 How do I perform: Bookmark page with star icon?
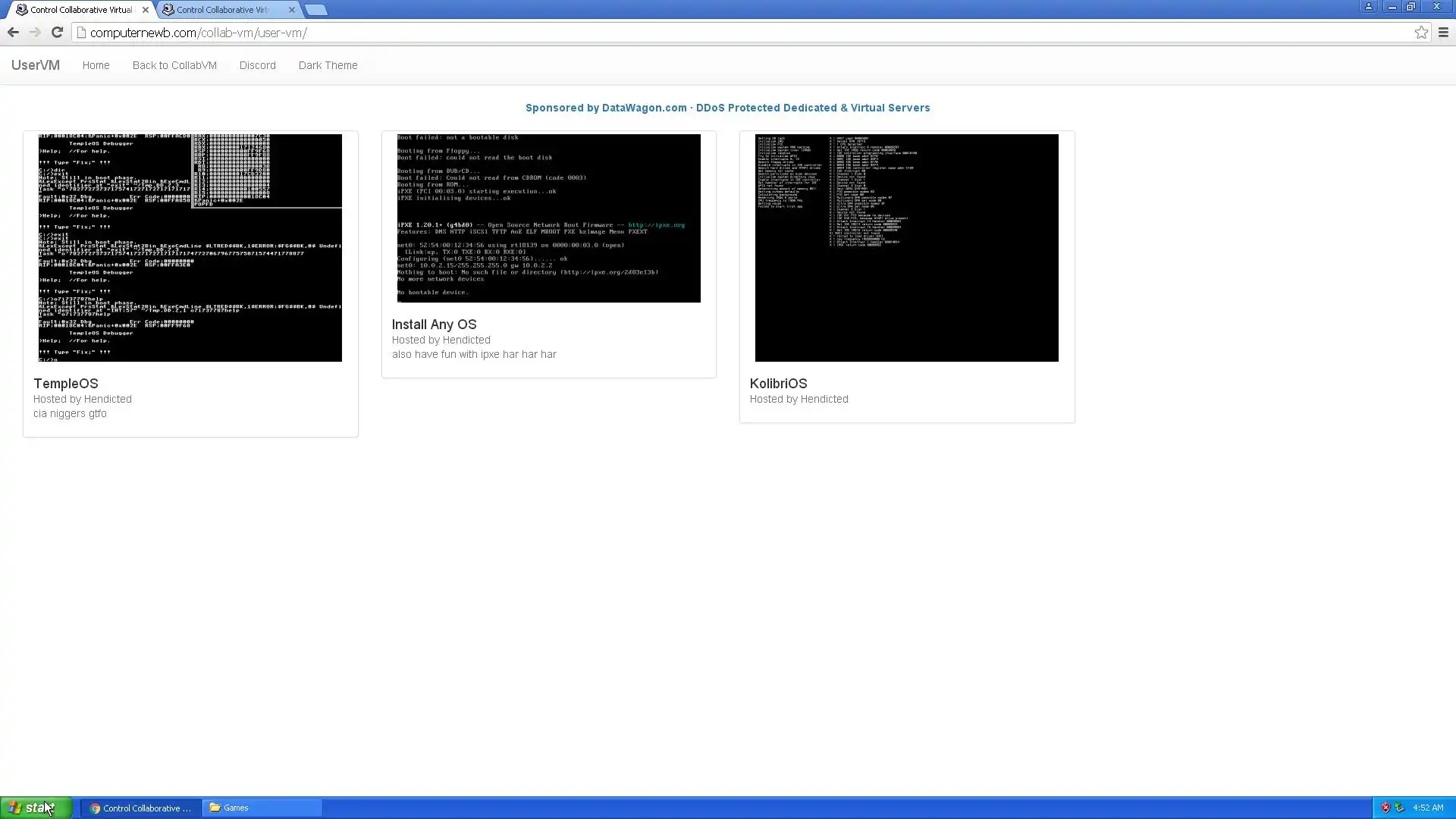pyautogui.click(x=1421, y=33)
